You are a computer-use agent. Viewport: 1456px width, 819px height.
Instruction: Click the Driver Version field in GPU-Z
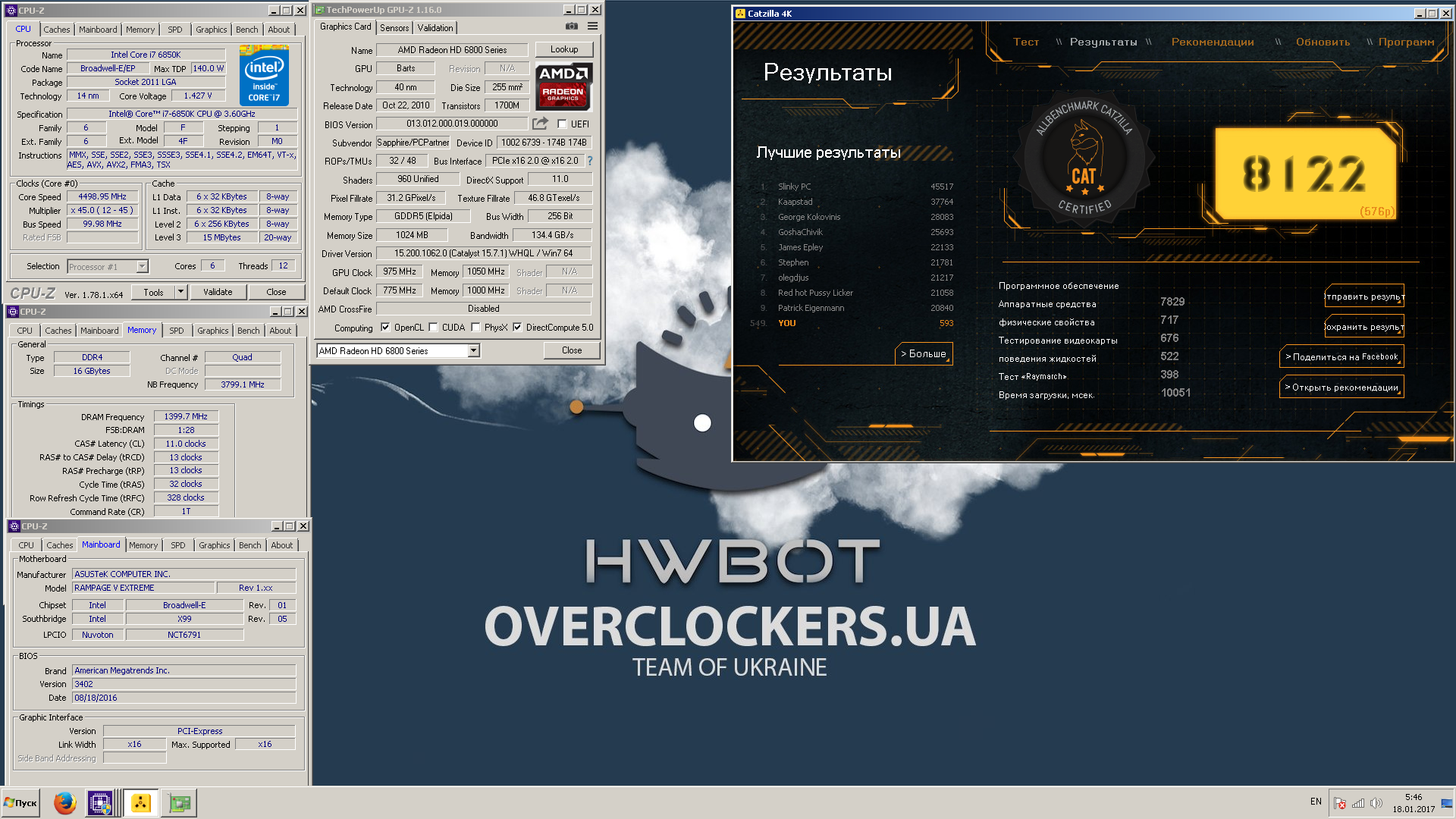click(484, 253)
